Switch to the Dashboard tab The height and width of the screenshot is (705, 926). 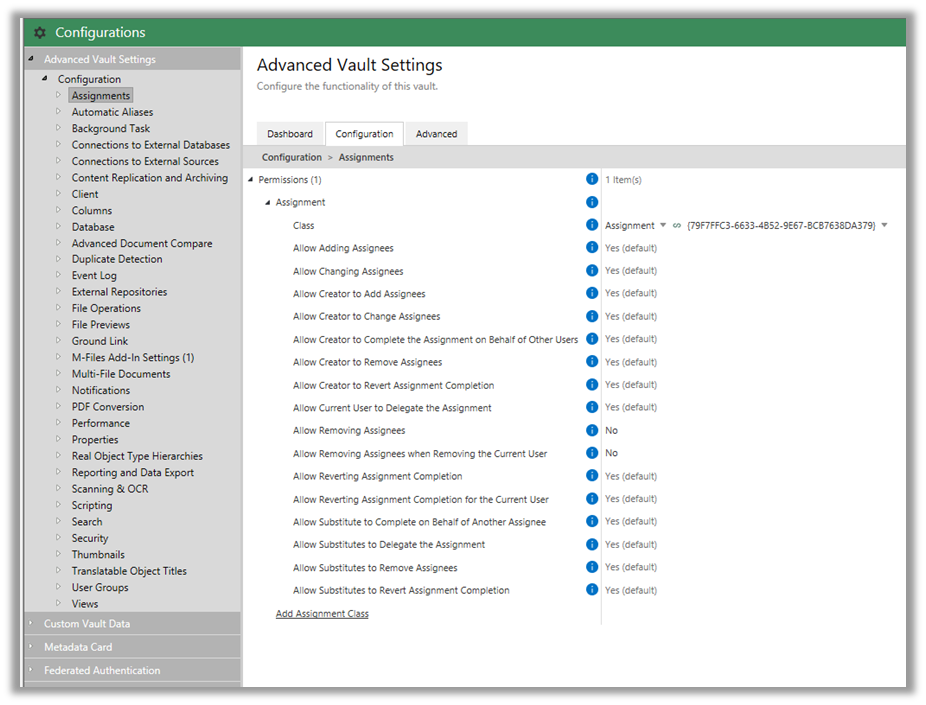(289, 134)
